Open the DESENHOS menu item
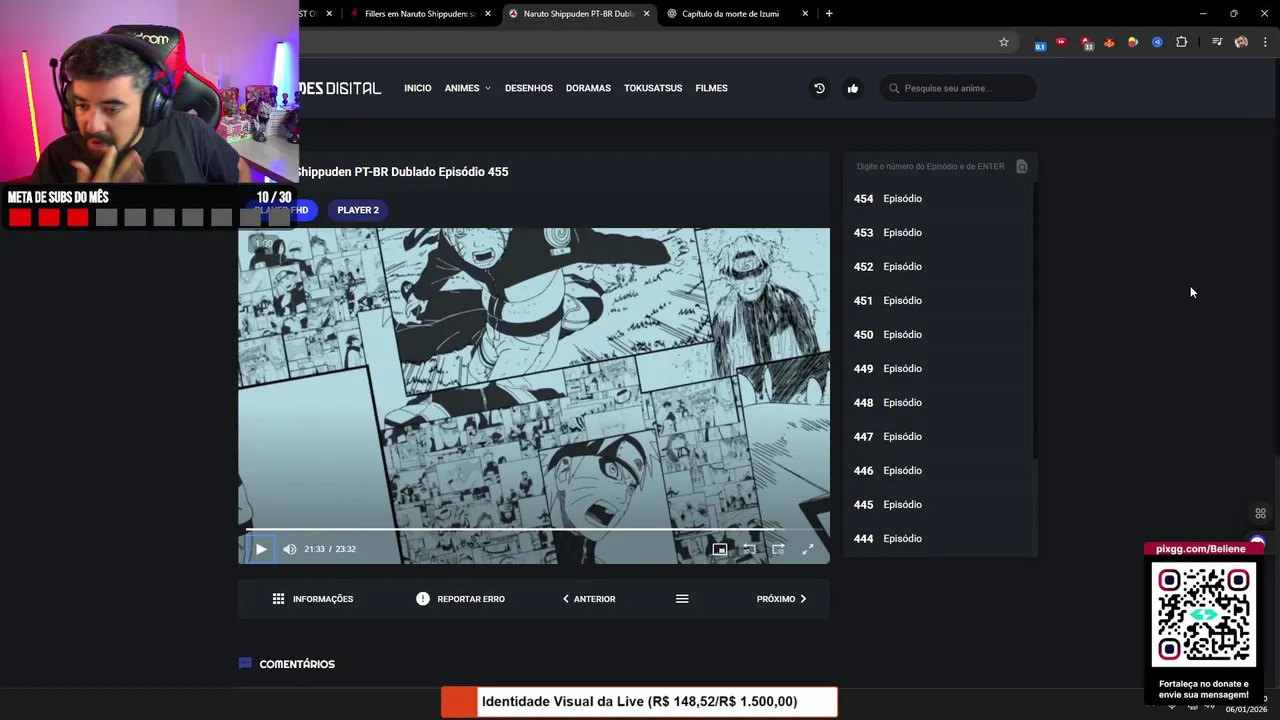1280x720 pixels. coord(529,88)
